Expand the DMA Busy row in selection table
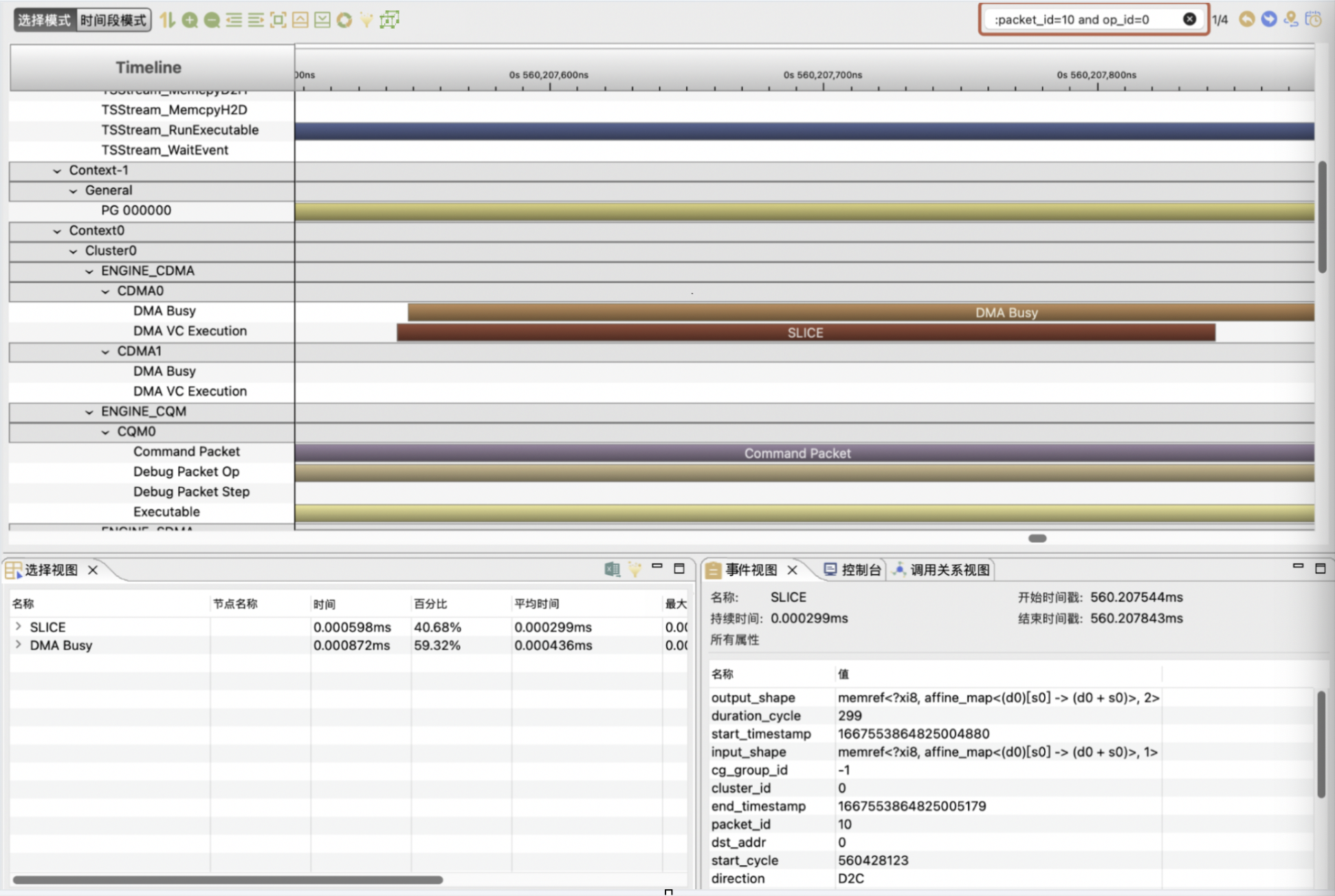The height and width of the screenshot is (896, 1335). 19,645
